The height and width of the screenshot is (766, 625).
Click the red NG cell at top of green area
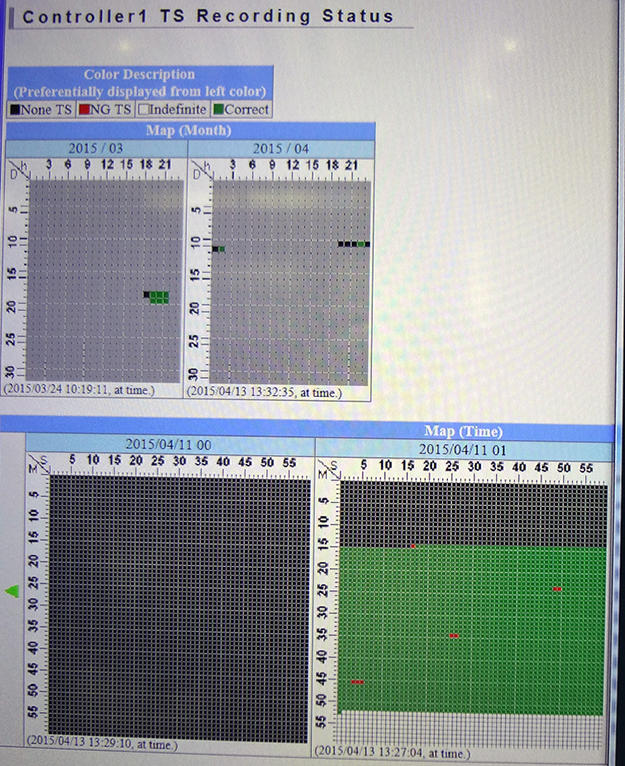coord(412,546)
